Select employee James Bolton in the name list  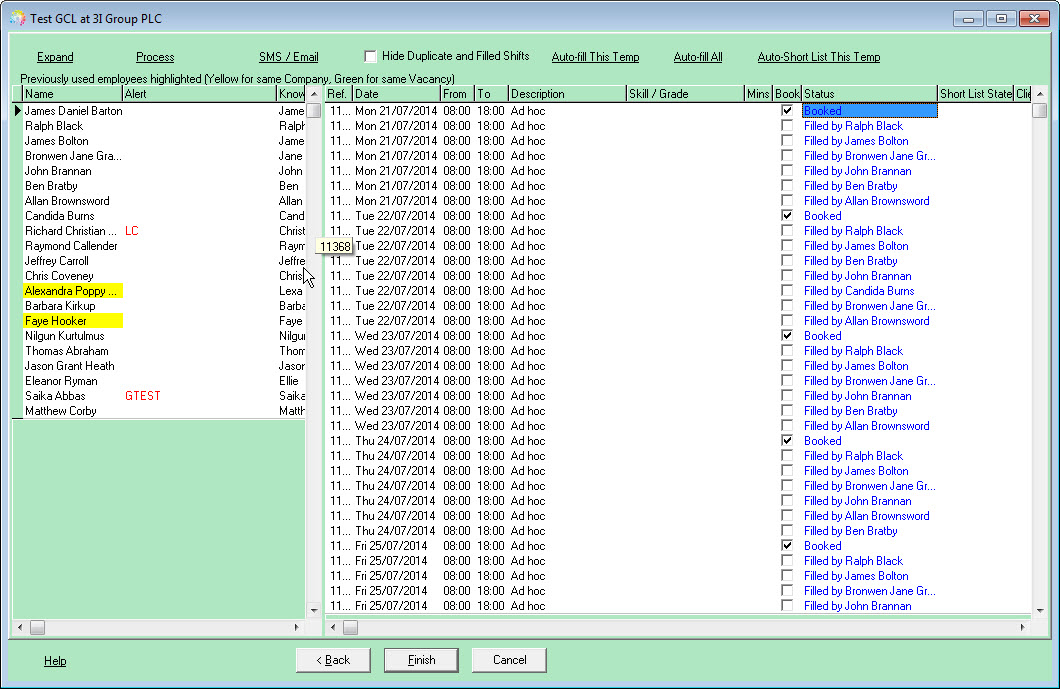pyautogui.click(x=57, y=141)
